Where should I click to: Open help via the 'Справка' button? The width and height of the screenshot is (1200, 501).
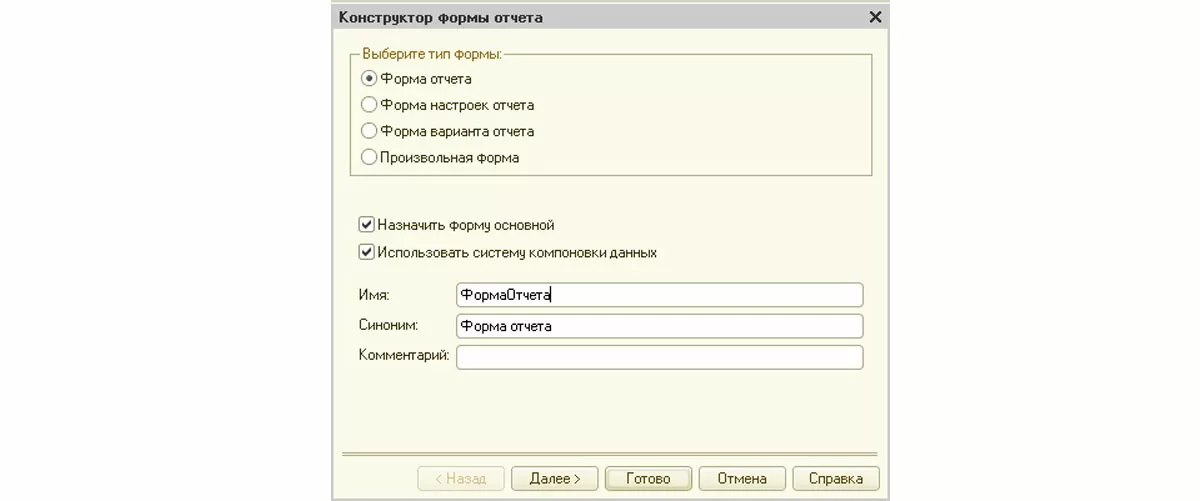pos(835,479)
